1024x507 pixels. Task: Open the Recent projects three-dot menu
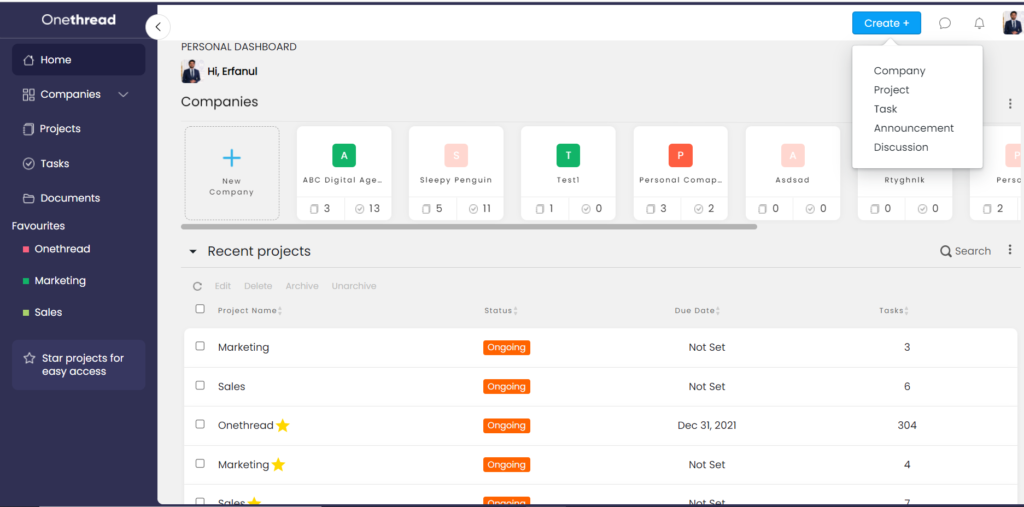1010,250
